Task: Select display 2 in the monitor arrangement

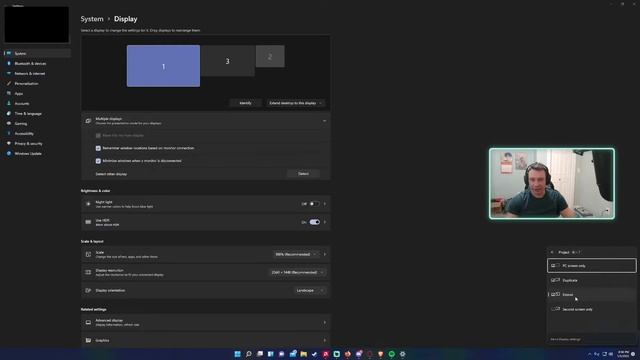Action: (x=270, y=56)
